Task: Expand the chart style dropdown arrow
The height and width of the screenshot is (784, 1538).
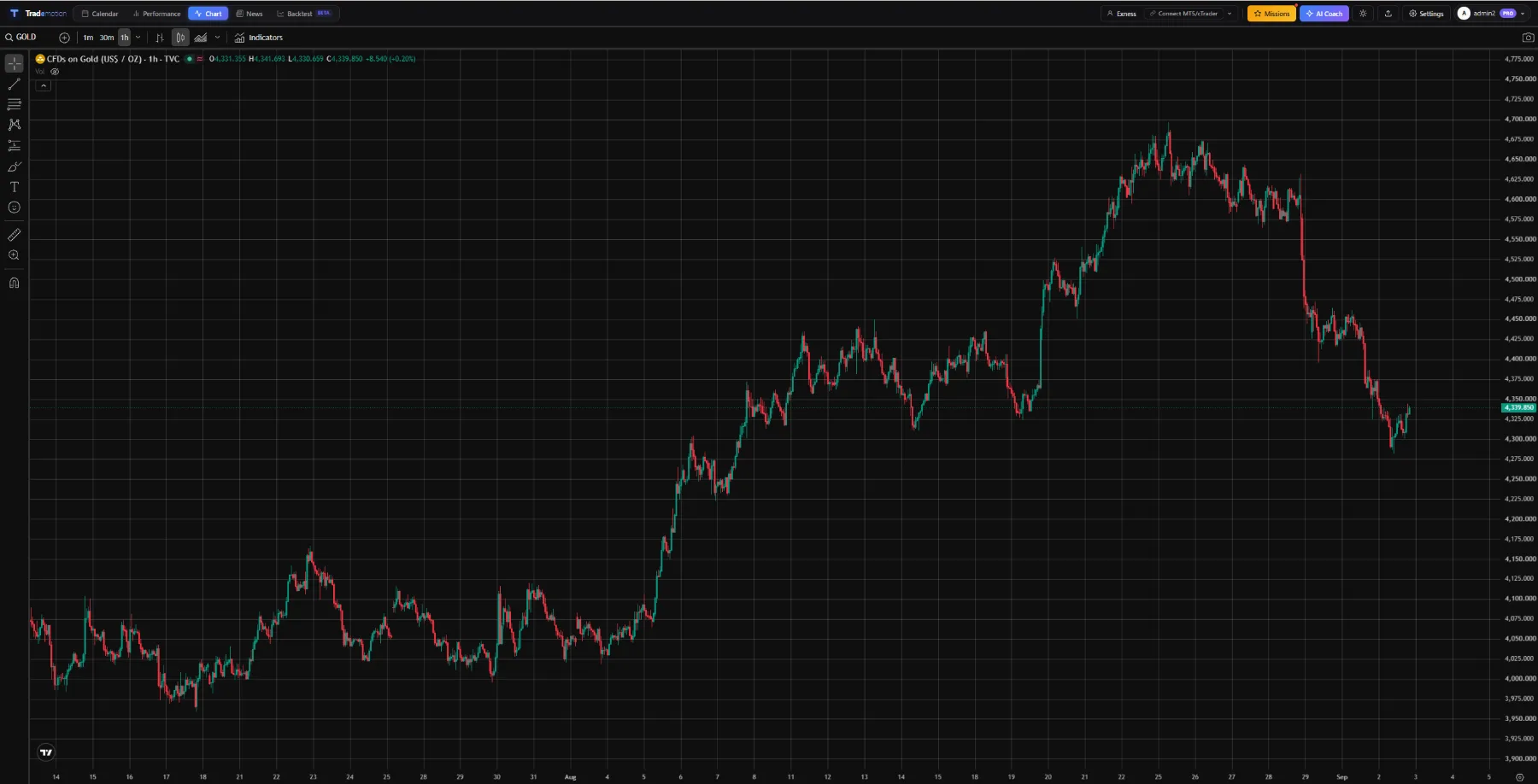Action: point(217,38)
